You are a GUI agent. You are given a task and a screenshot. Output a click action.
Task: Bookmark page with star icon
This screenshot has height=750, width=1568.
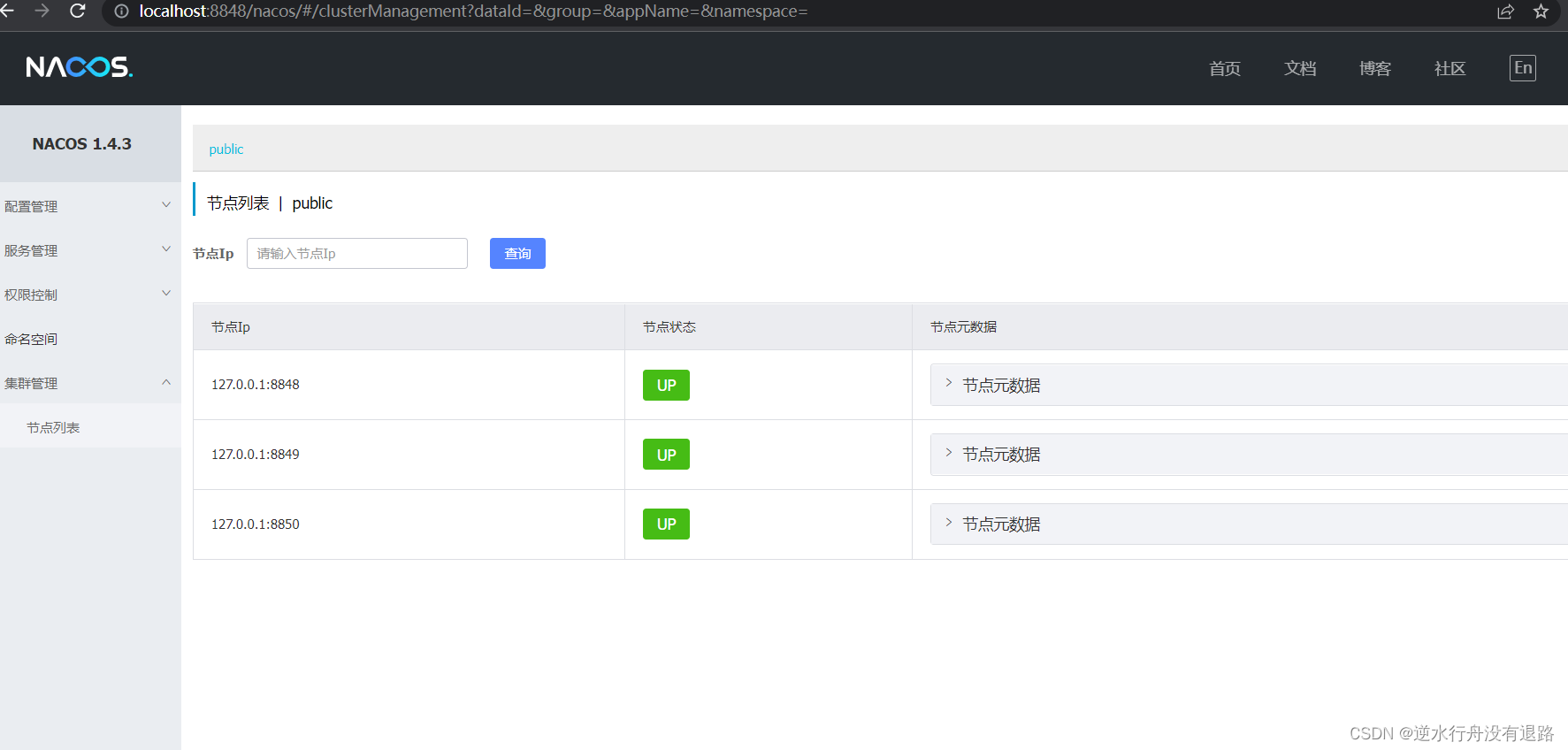1541,11
